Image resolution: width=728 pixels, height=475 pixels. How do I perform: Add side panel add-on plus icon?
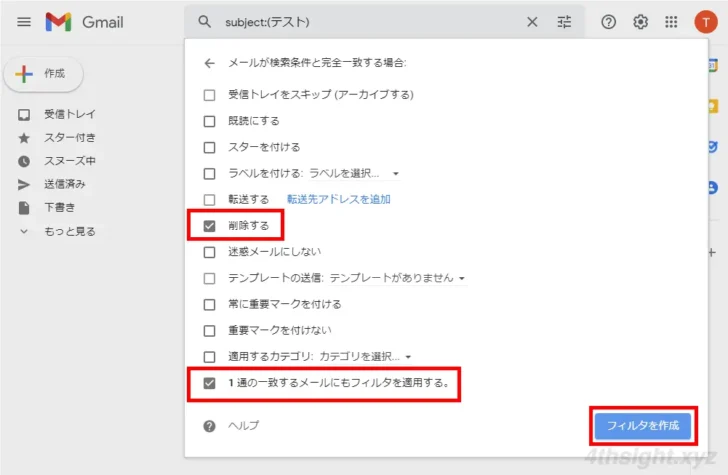(712, 253)
